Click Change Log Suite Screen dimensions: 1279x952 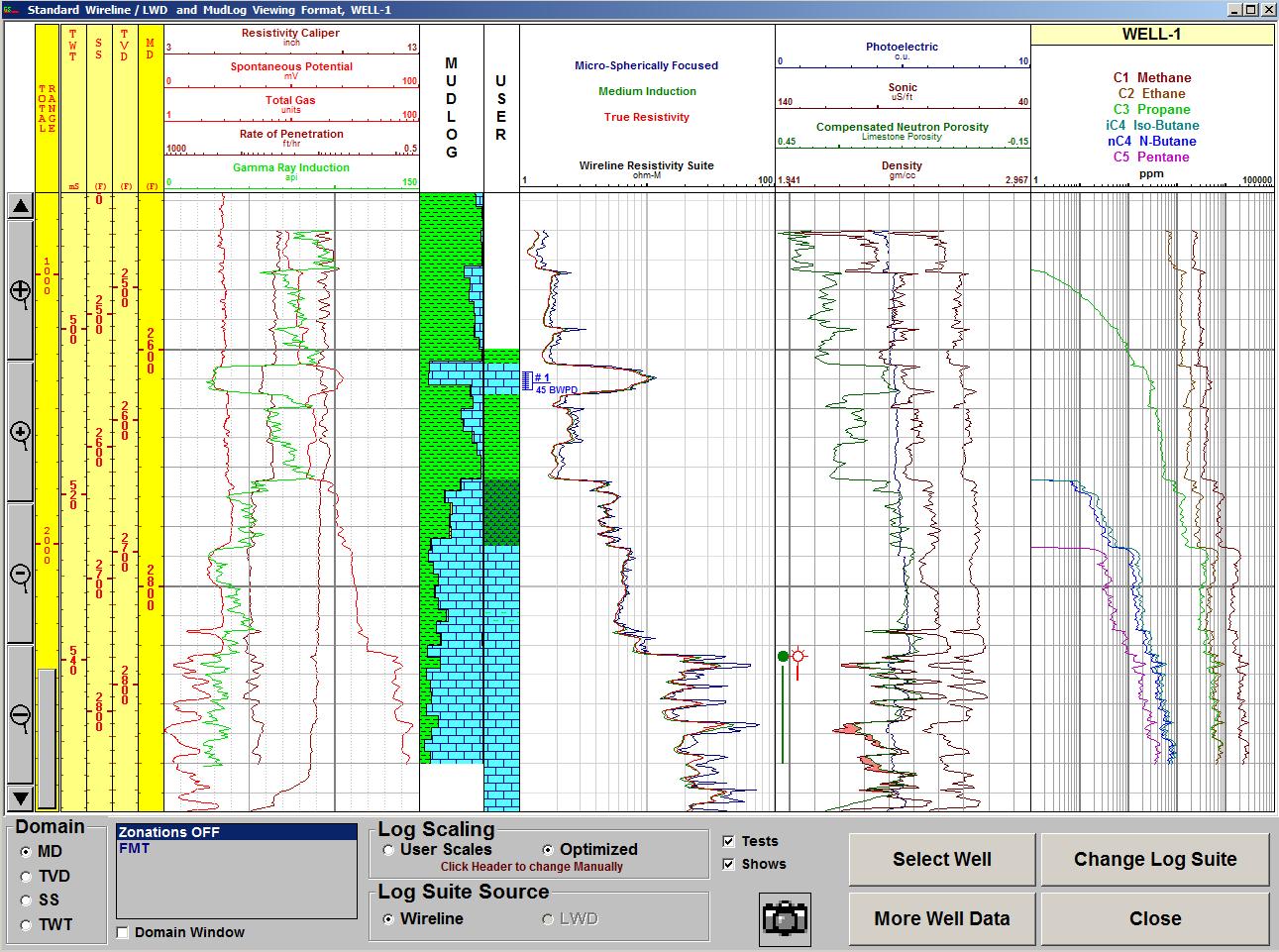click(1154, 859)
